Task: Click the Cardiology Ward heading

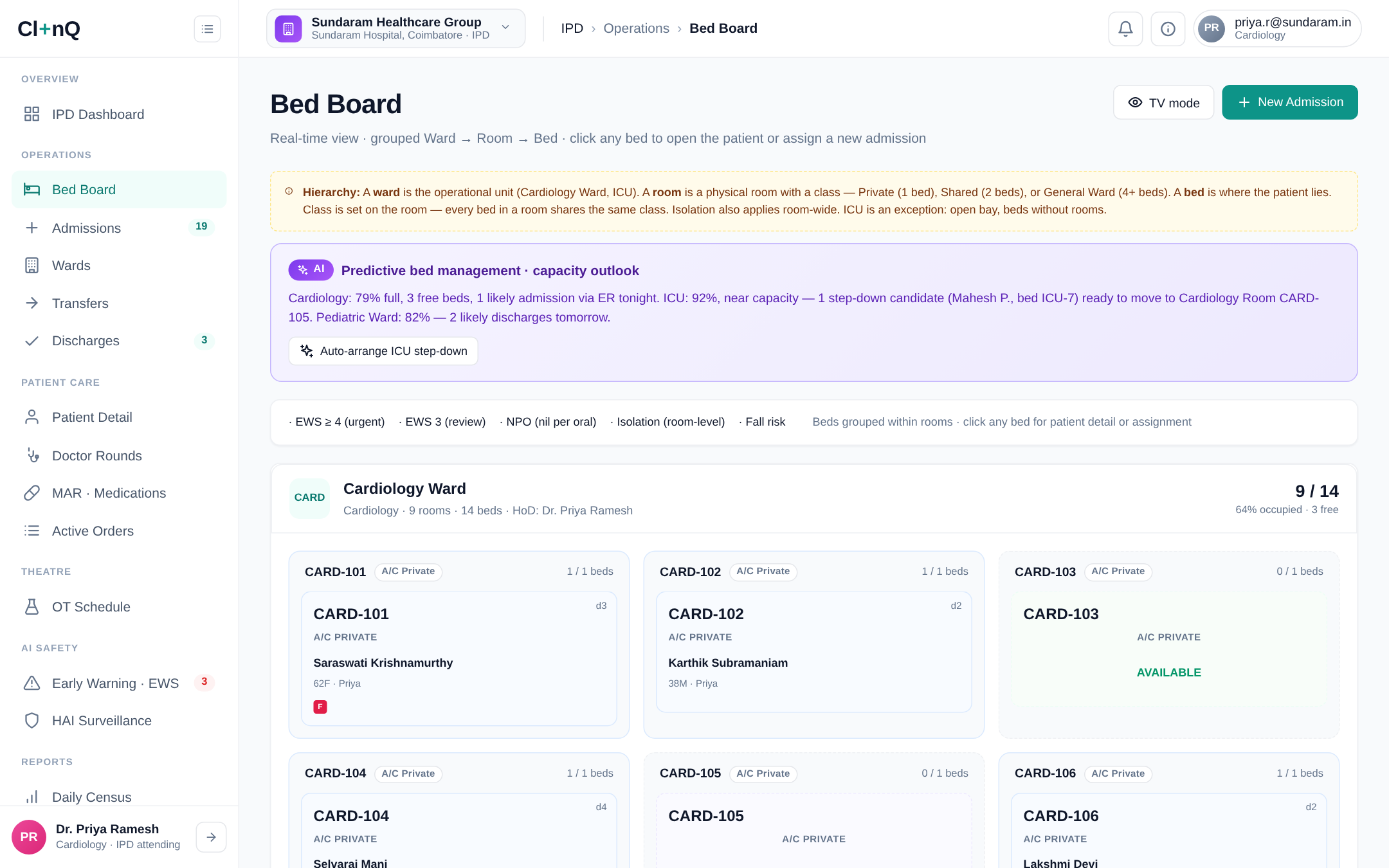Action: click(404, 489)
